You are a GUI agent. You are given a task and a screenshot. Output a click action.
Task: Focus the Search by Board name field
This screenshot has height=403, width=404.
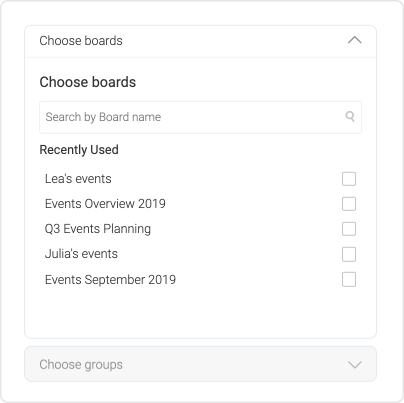pyautogui.click(x=201, y=117)
